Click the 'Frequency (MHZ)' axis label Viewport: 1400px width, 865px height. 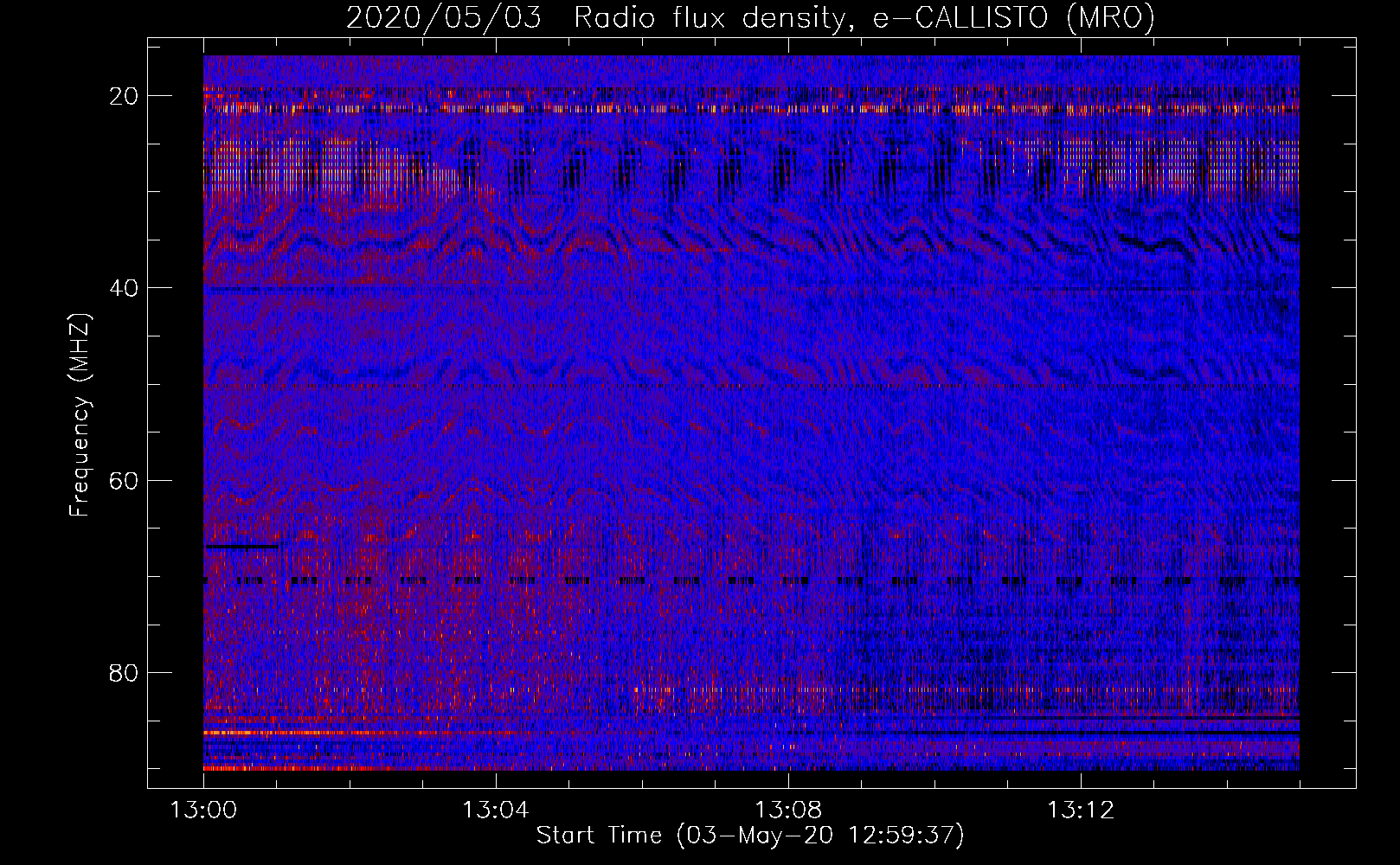click(x=80, y=415)
